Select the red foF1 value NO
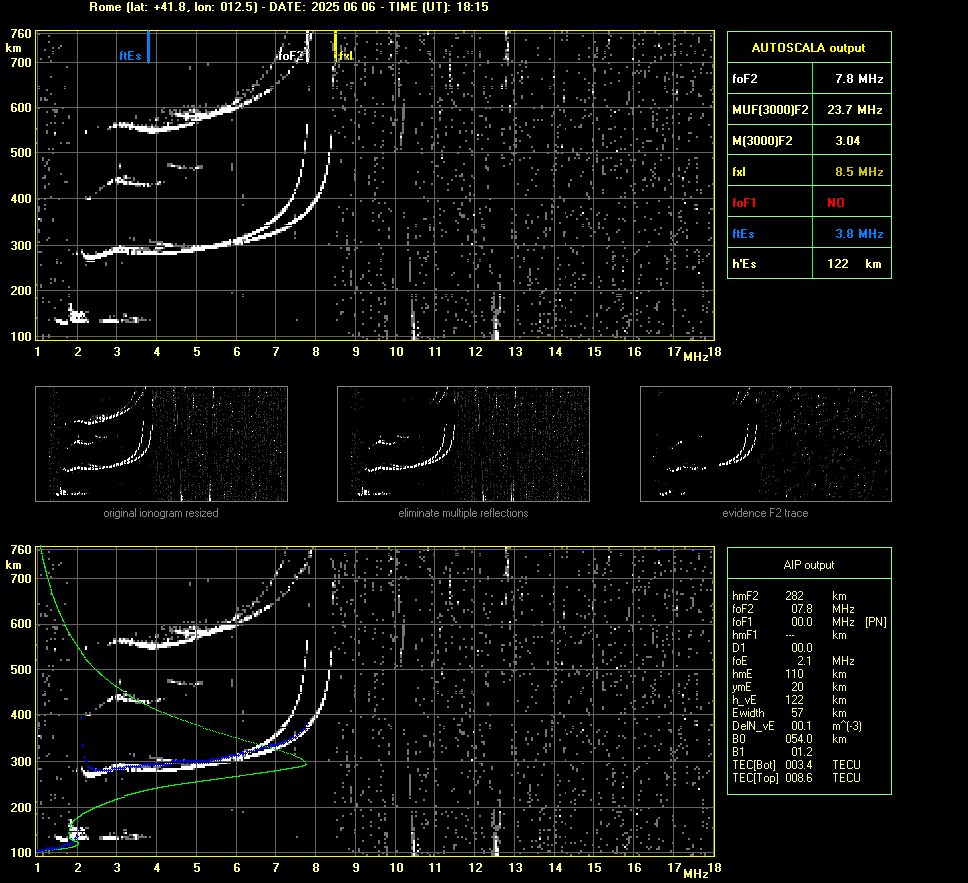This screenshot has height=883, width=968. pos(836,203)
